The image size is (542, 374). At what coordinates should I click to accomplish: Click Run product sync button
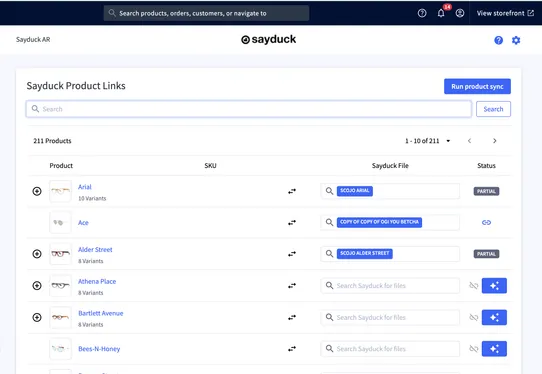click(477, 86)
